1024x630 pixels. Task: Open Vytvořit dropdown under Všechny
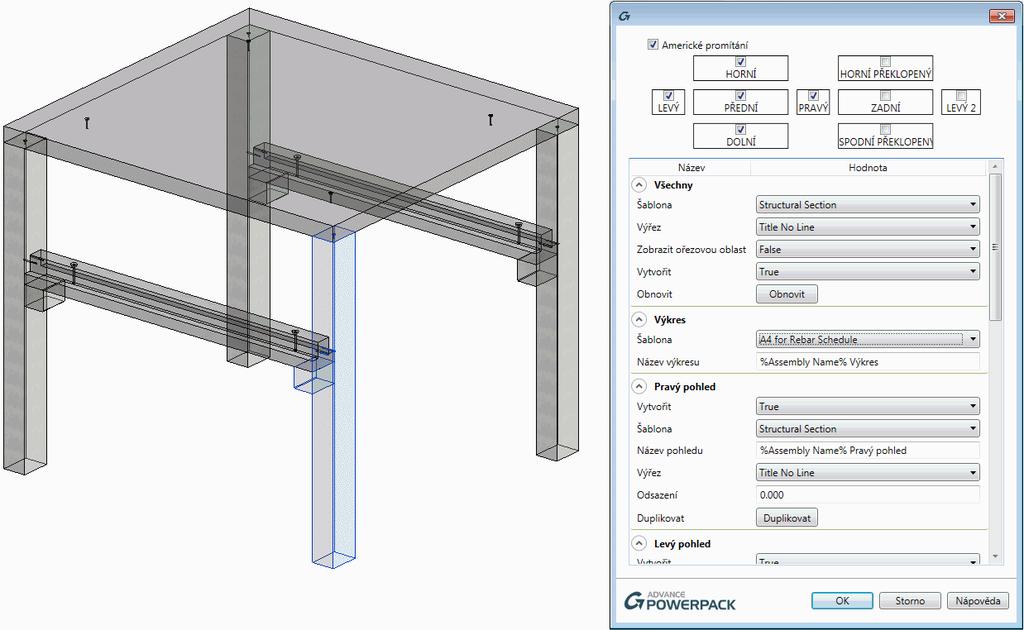pos(868,272)
